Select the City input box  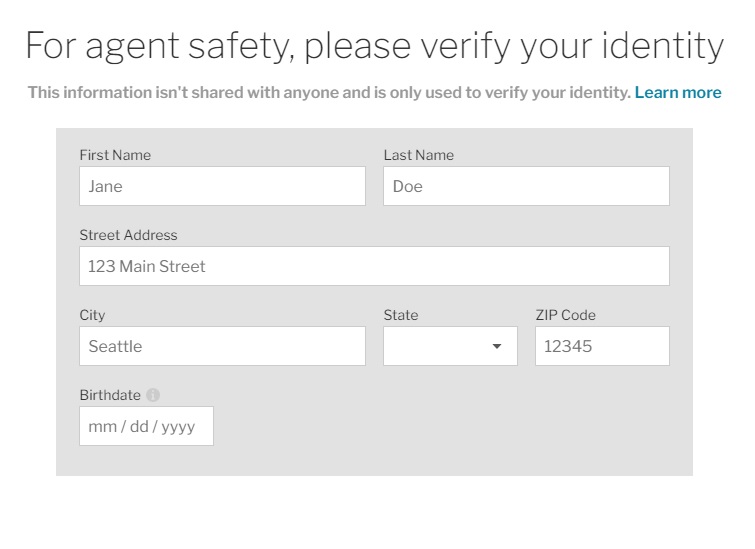tap(222, 346)
